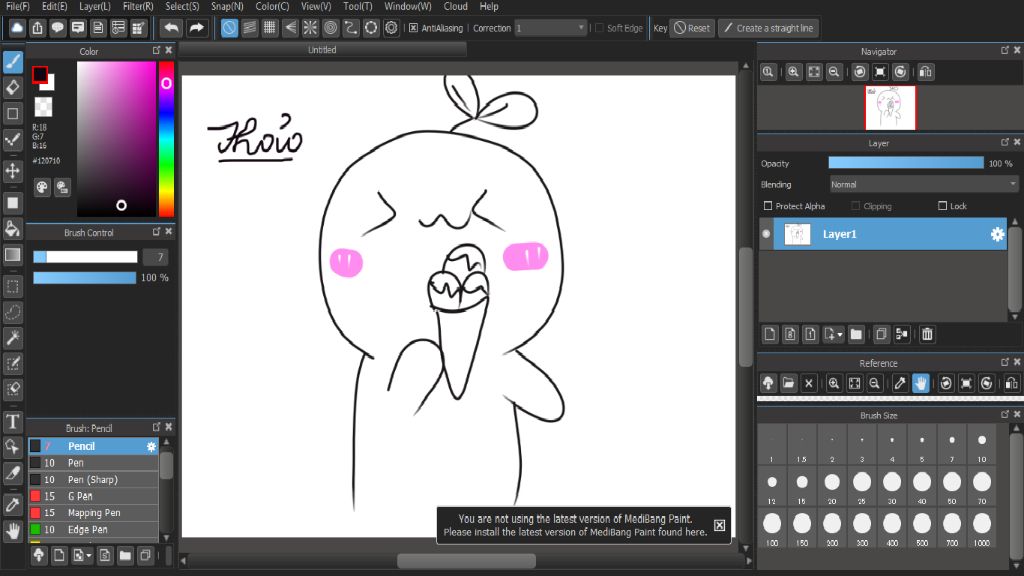Select the Move tool
The height and width of the screenshot is (576, 1024).
pyautogui.click(x=12, y=171)
